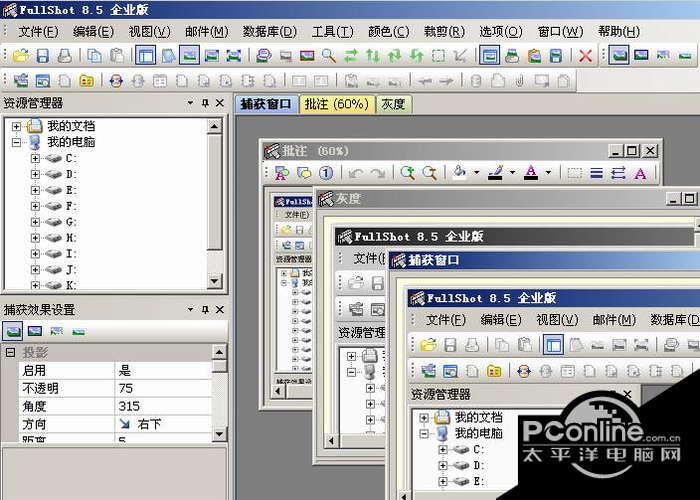
Task: Open file with the yellow folder icon
Action: 21,55
